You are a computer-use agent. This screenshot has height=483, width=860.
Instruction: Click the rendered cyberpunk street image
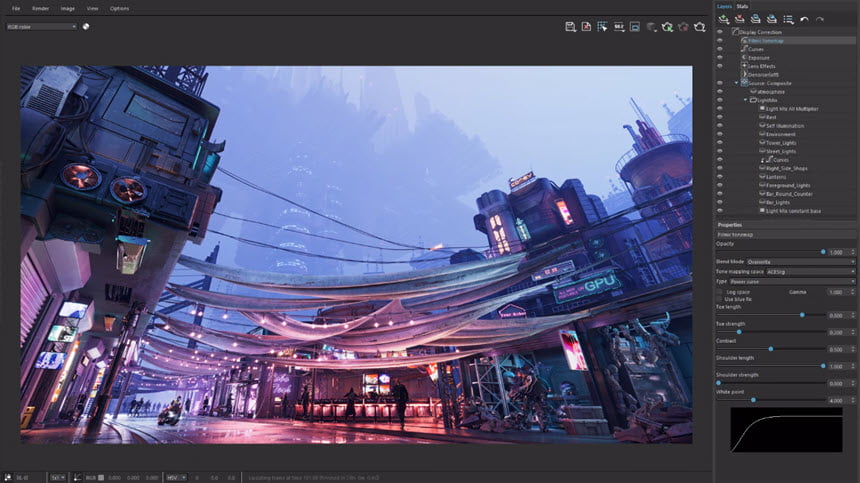pyautogui.click(x=357, y=255)
